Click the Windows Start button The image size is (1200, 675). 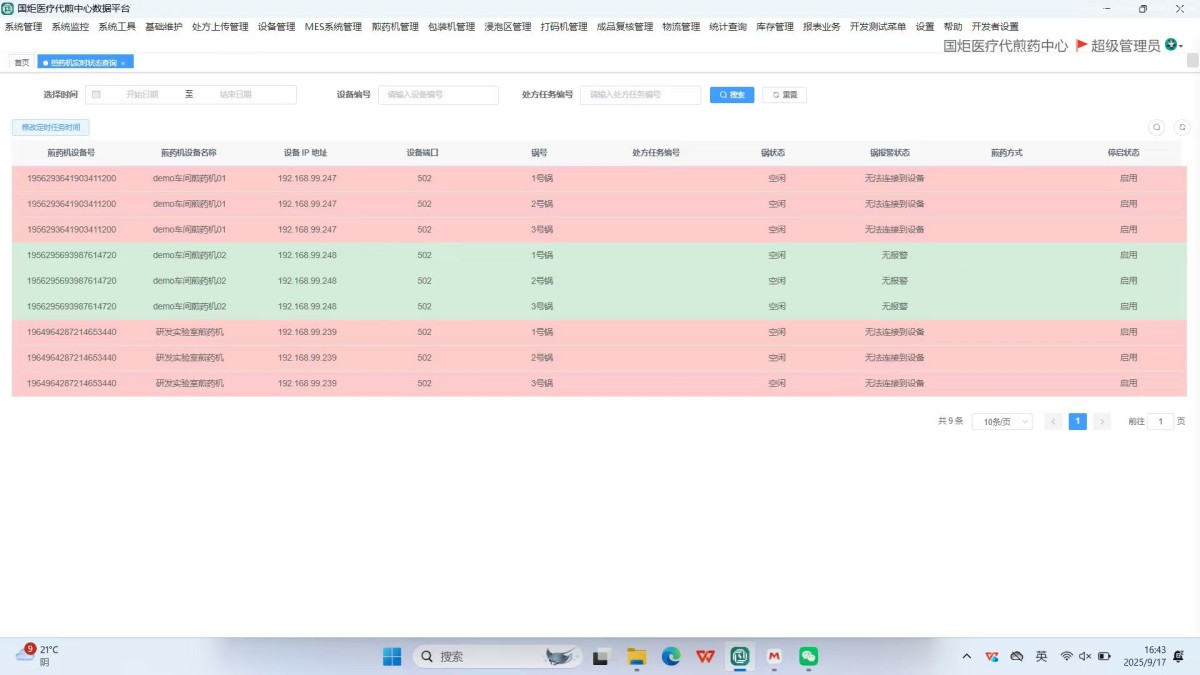(392, 656)
